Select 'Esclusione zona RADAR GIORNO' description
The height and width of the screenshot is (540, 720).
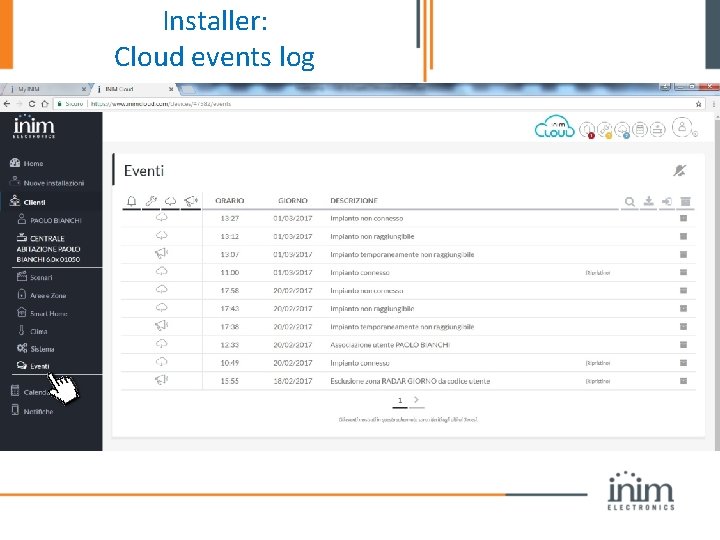click(x=410, y=381)
